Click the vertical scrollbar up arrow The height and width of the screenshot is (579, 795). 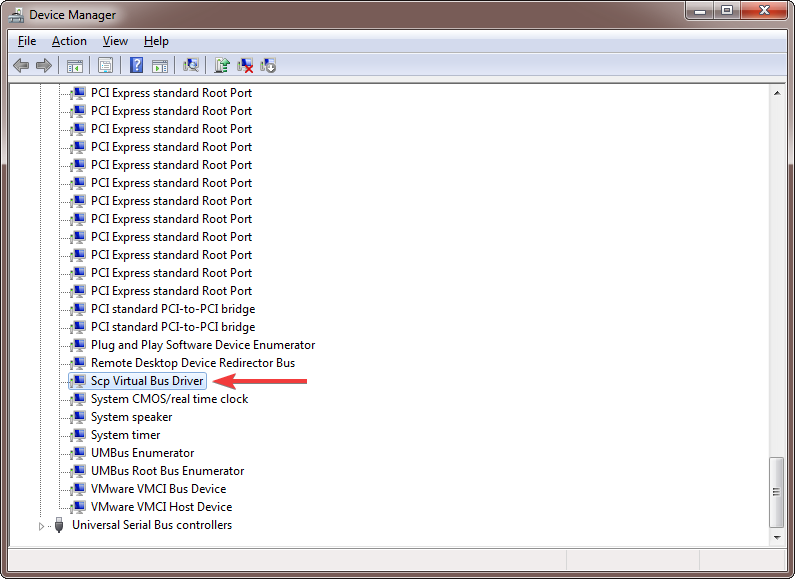pos(777,93)
